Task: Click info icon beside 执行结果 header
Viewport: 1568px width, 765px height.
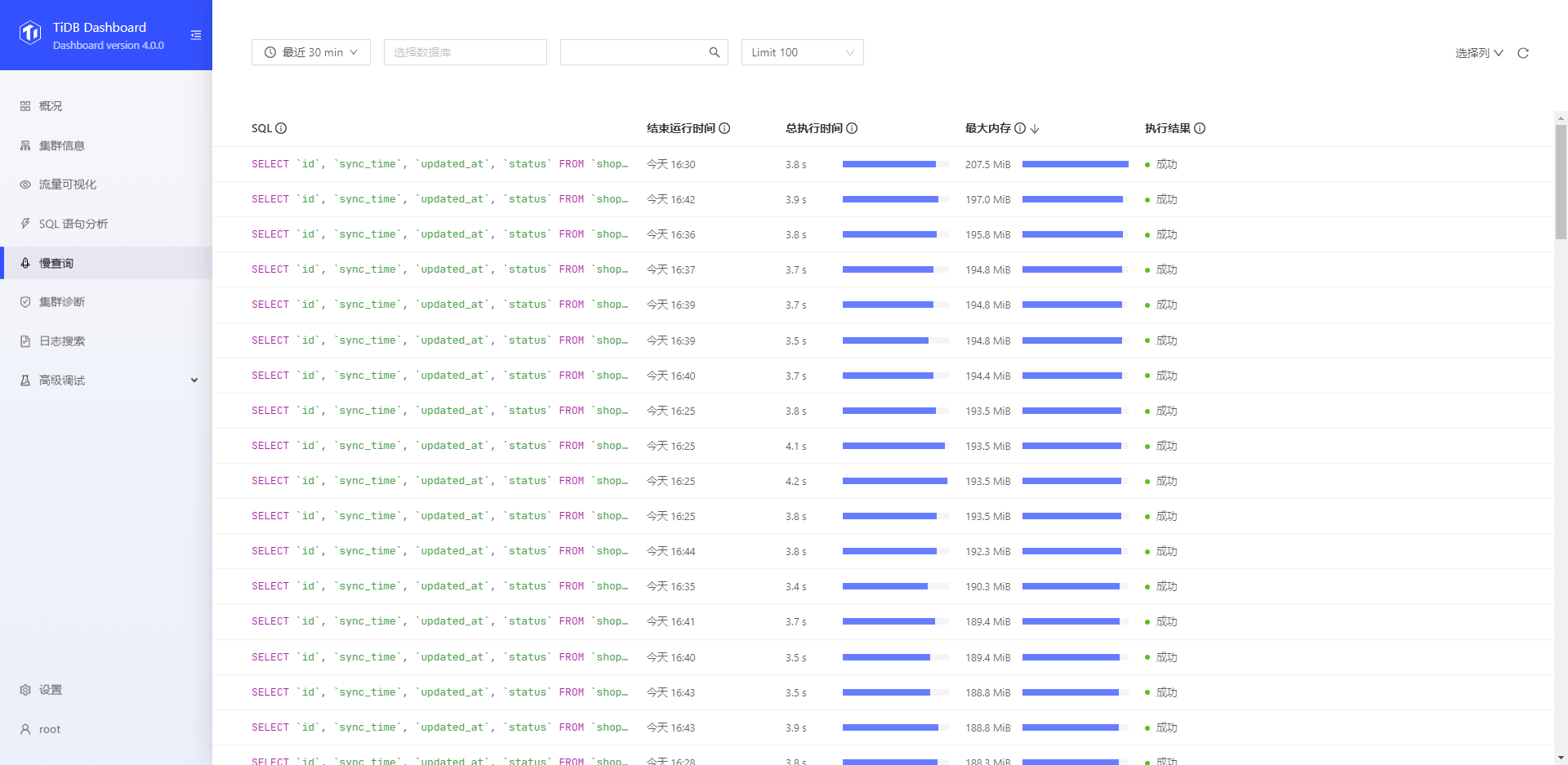Action: click(1200, 128)
